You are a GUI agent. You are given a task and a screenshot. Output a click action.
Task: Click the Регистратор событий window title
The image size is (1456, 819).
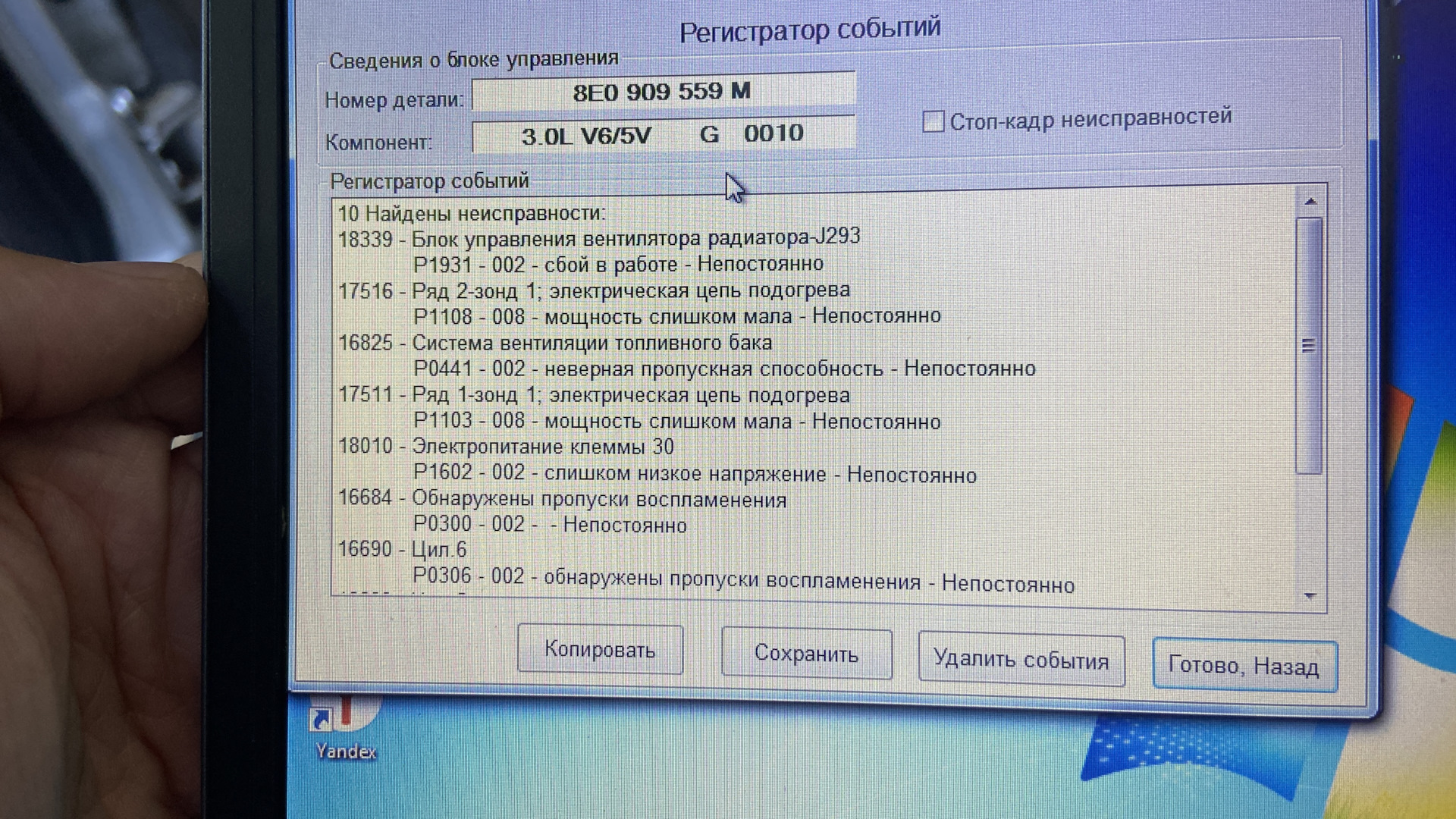pyautogui.click(x=809, y=30)
